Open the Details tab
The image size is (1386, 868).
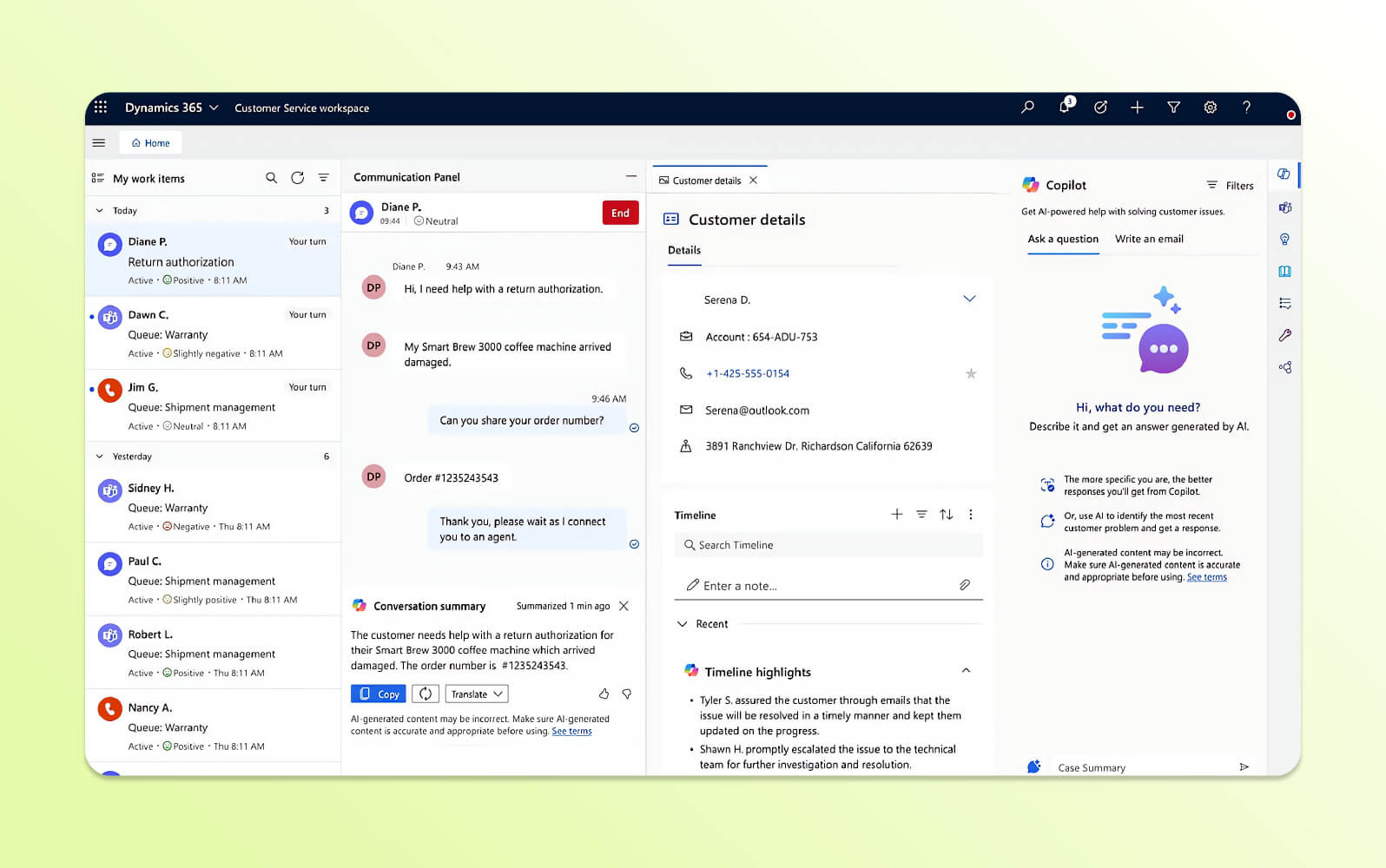(x=684, y=250)
